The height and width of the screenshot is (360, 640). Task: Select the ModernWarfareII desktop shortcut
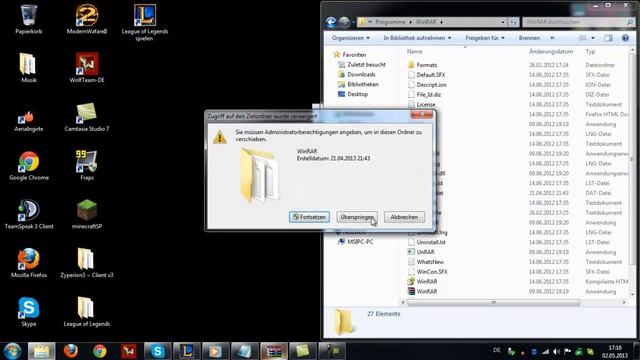click(87, 19)
